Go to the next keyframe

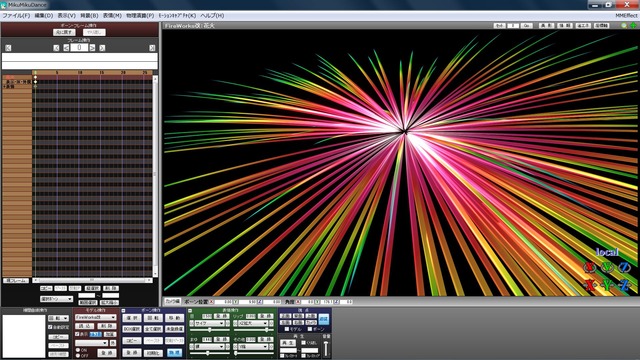click(x=102, y=48)
